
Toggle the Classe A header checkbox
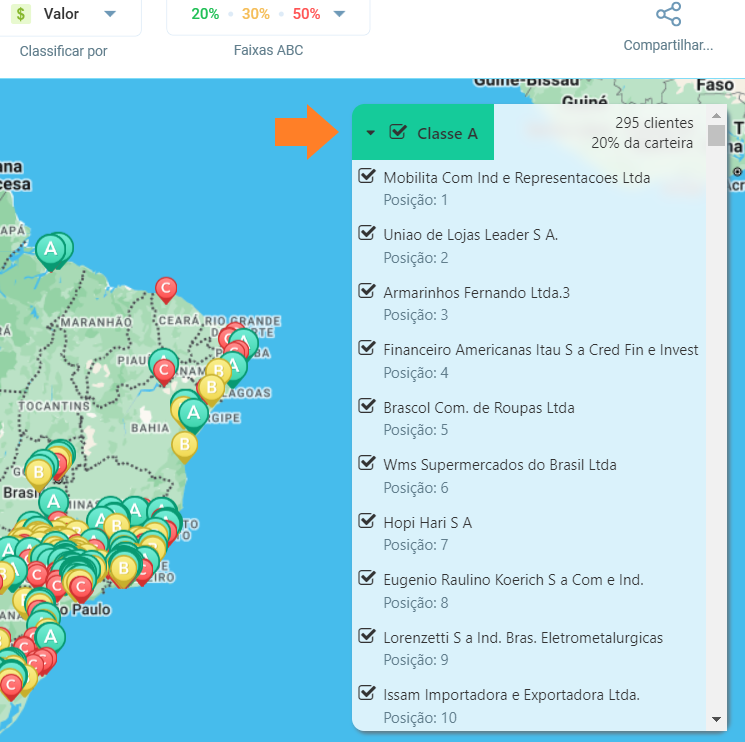pos(398,132)
